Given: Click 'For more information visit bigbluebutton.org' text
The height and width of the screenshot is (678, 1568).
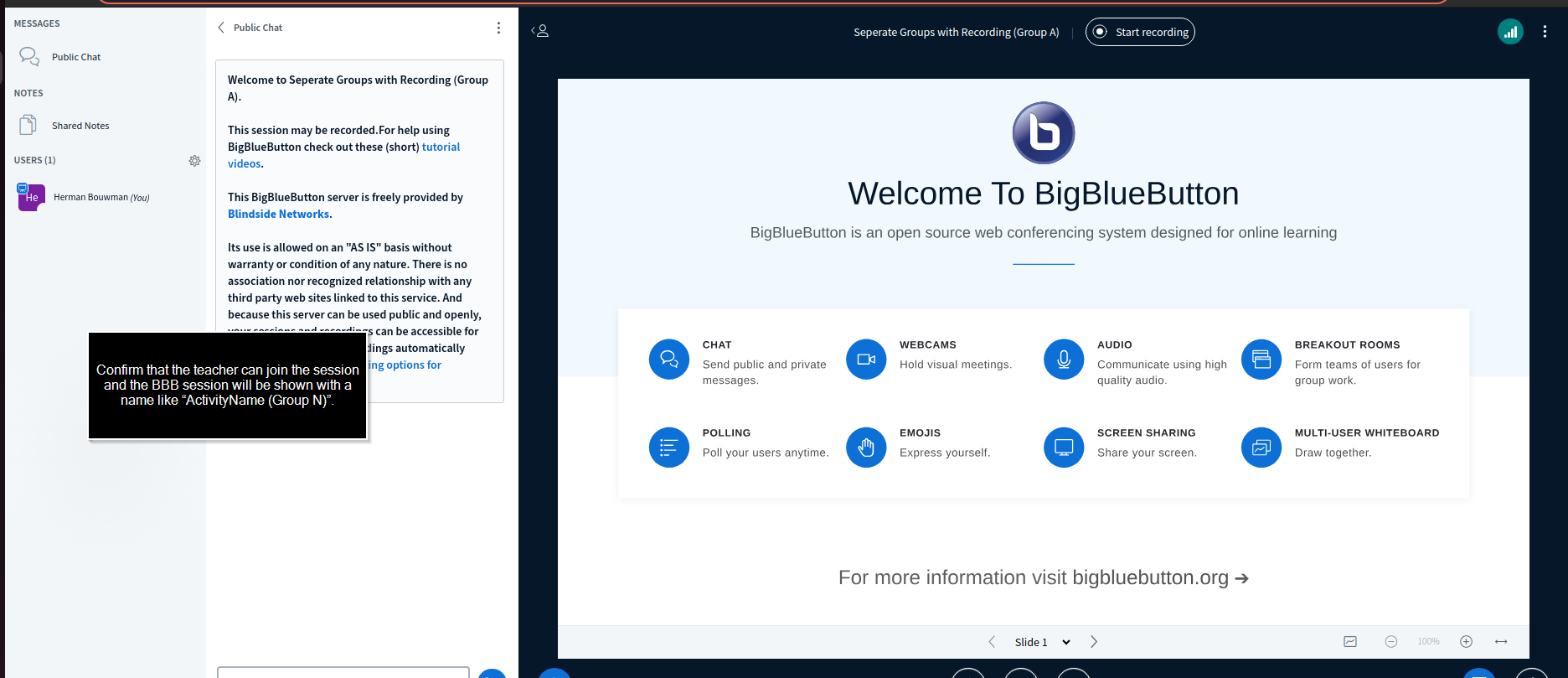Looking at the screenshot, I should pos(1043,577).
